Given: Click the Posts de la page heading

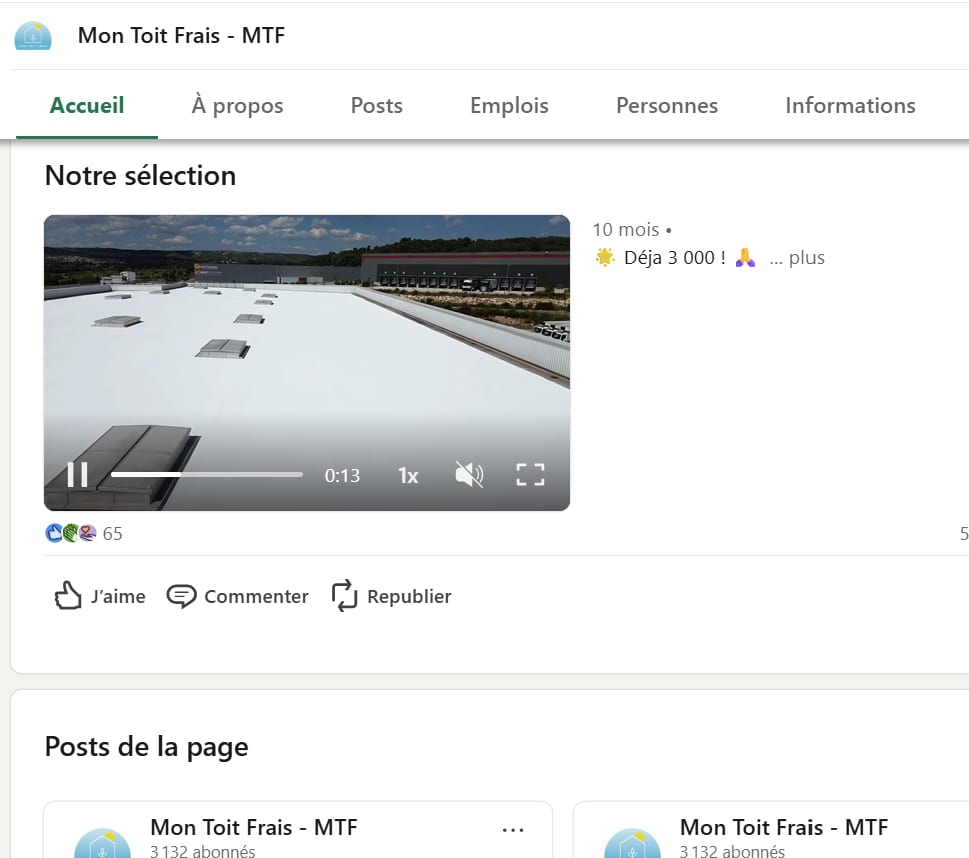Looking at the screenshot, I should tap(146, 747).
